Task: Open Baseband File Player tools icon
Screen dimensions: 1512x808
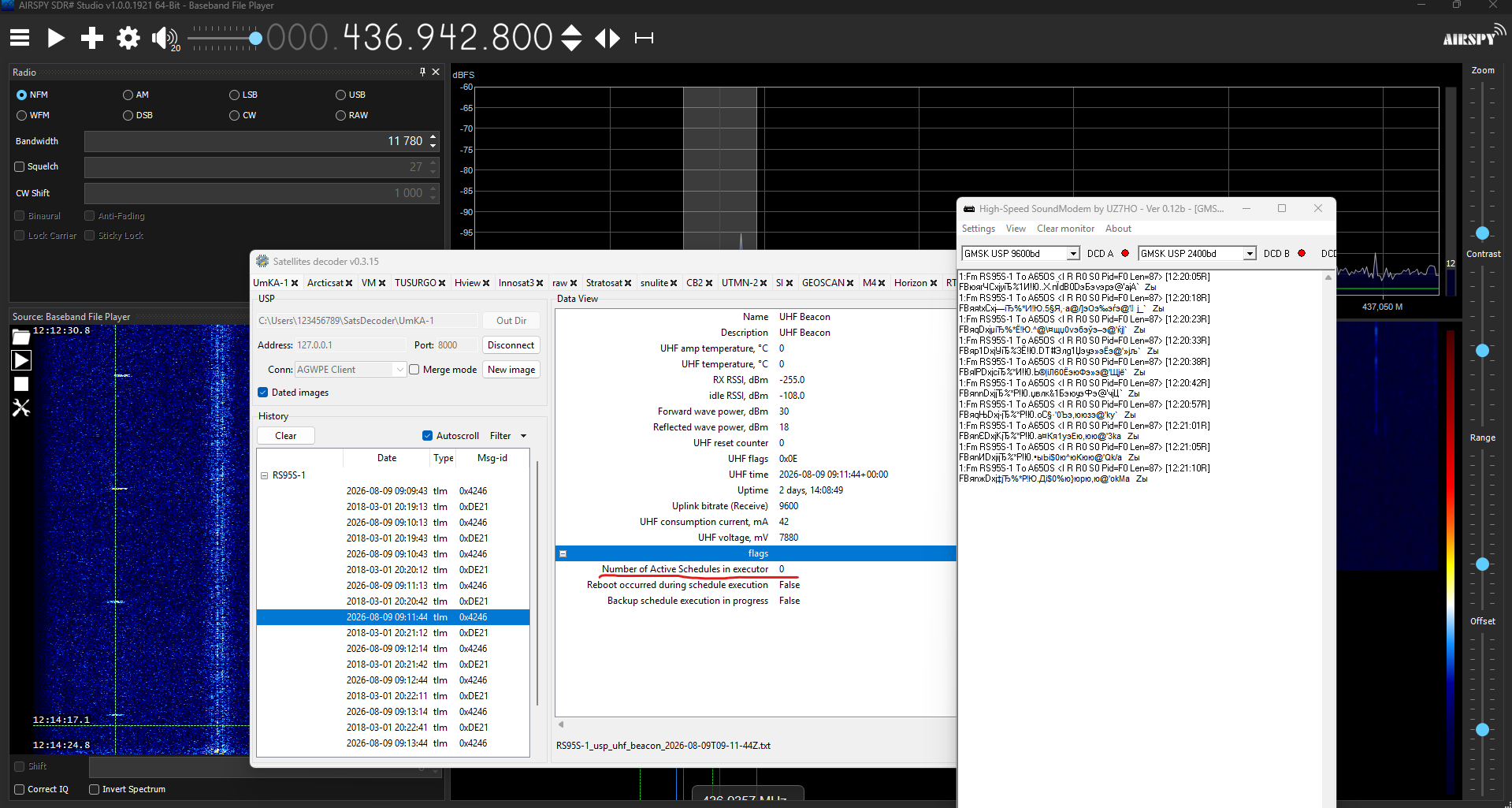Action: [x=21, y=408]
